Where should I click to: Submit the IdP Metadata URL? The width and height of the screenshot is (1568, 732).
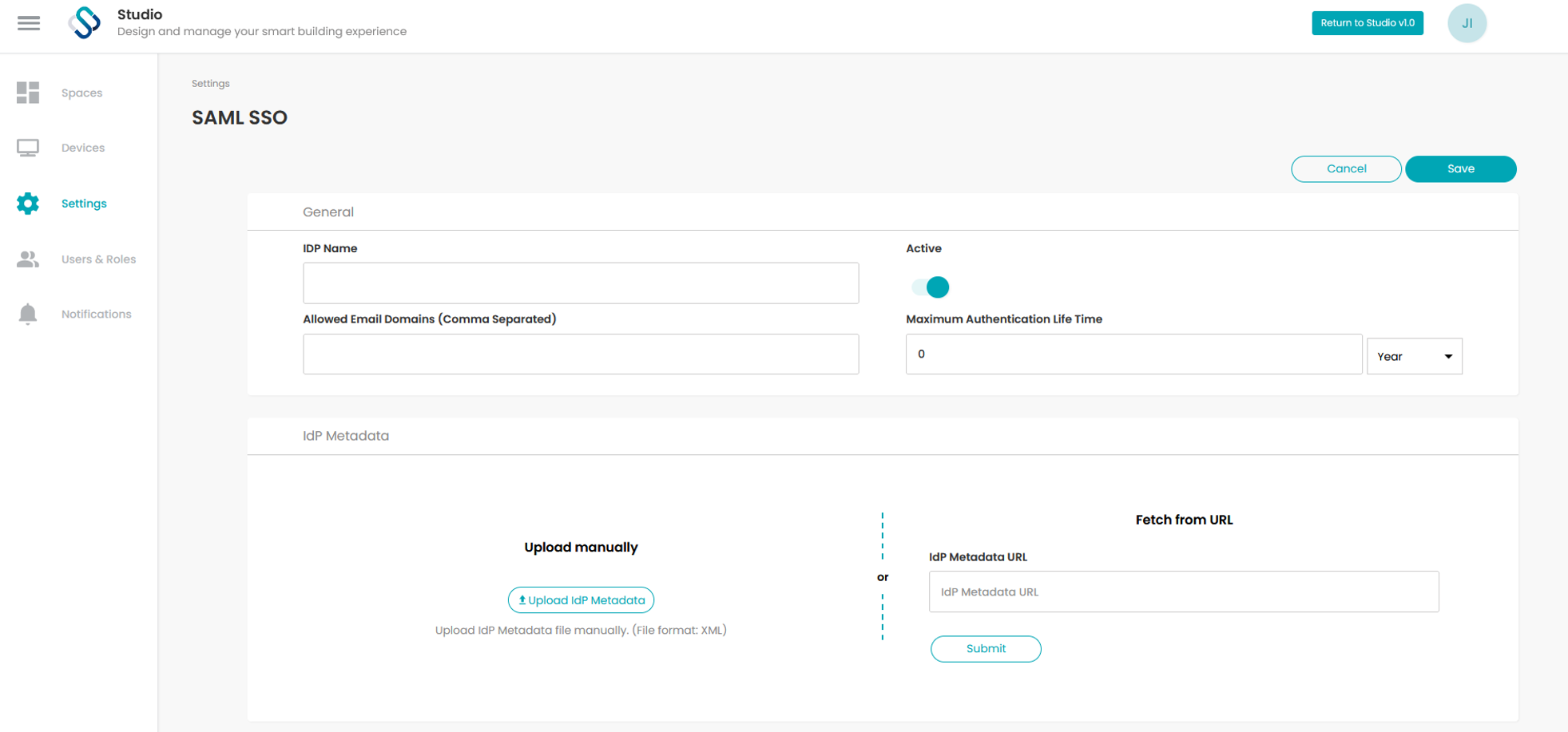click(x=986, y=648)
